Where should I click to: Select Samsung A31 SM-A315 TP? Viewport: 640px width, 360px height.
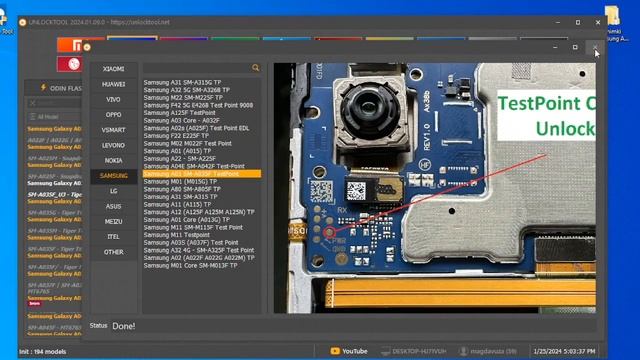180,197
